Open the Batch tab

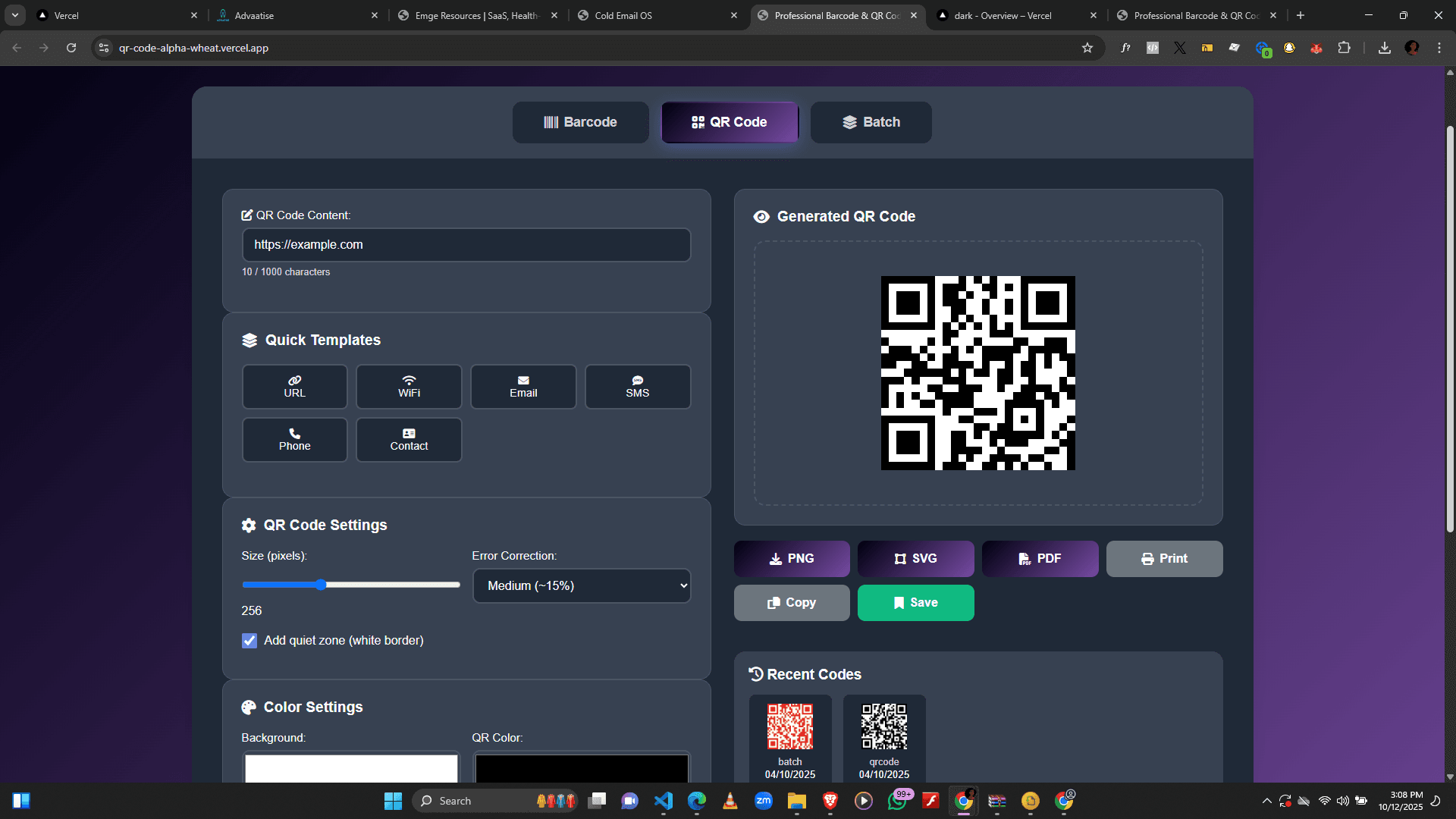tap(871, 122)
